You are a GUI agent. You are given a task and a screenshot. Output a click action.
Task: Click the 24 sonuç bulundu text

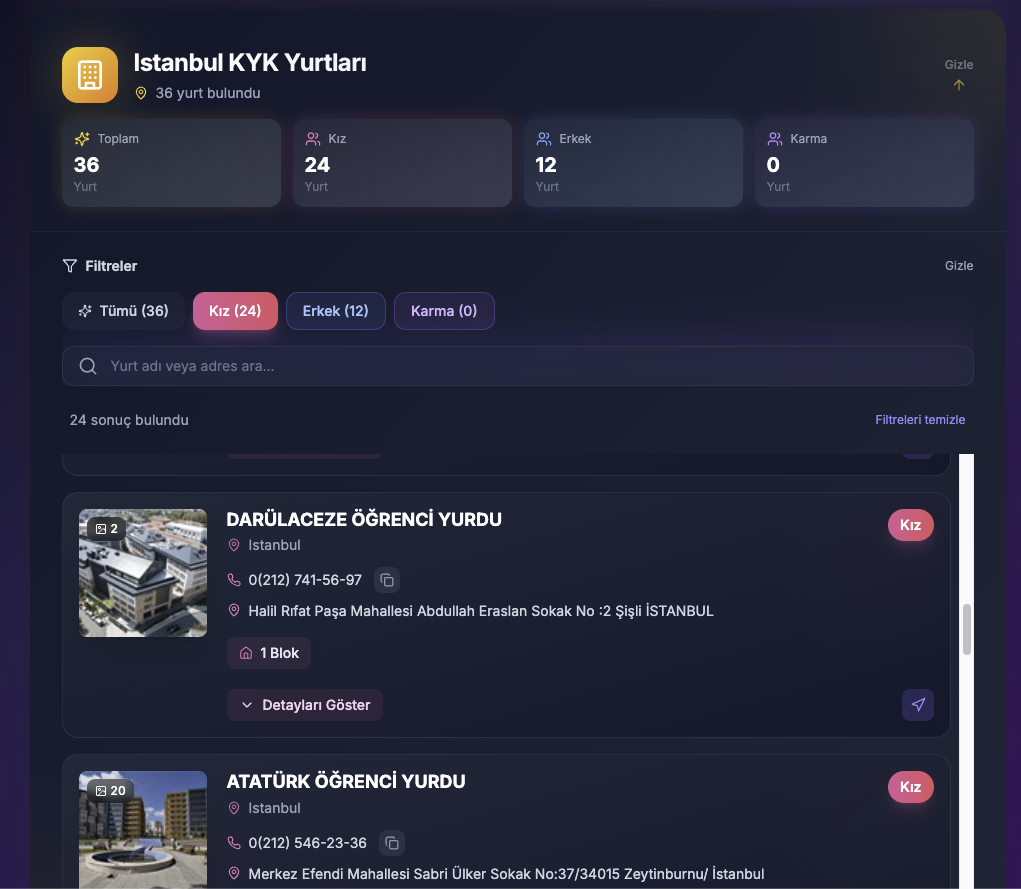tap(129, 420)
